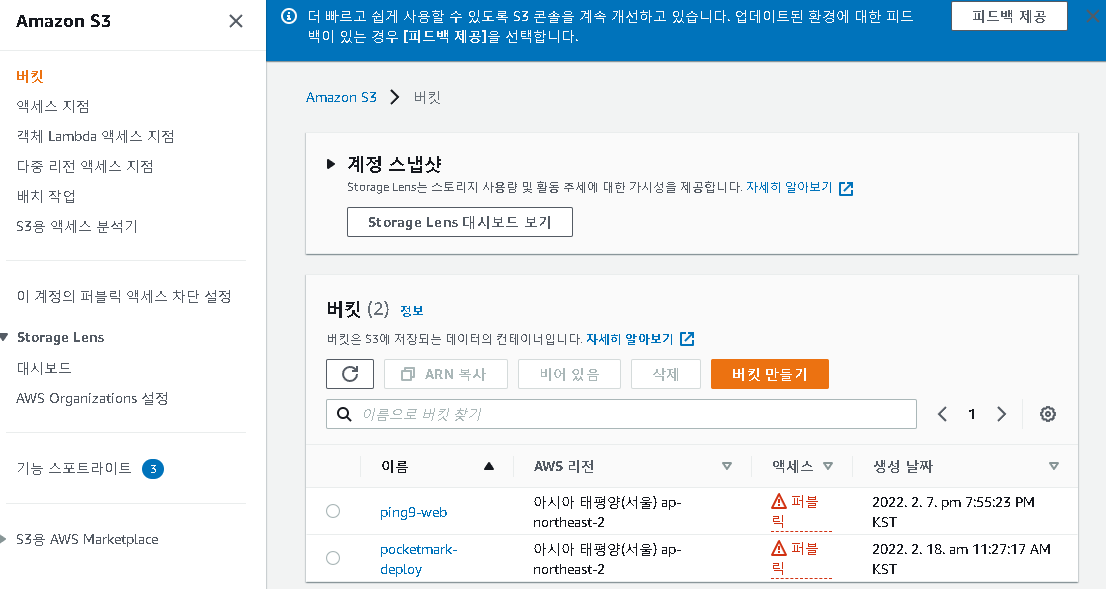The width and height of the screenshot is (1106, 589).
Task: Open table preferences gear icon
Action: point(1047,414)
